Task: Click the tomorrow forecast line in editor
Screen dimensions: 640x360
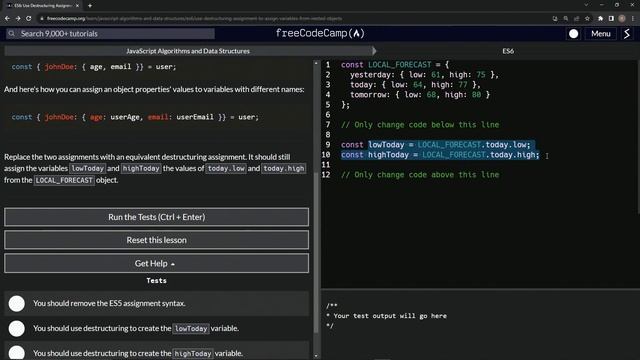Action: pos(420,95)
